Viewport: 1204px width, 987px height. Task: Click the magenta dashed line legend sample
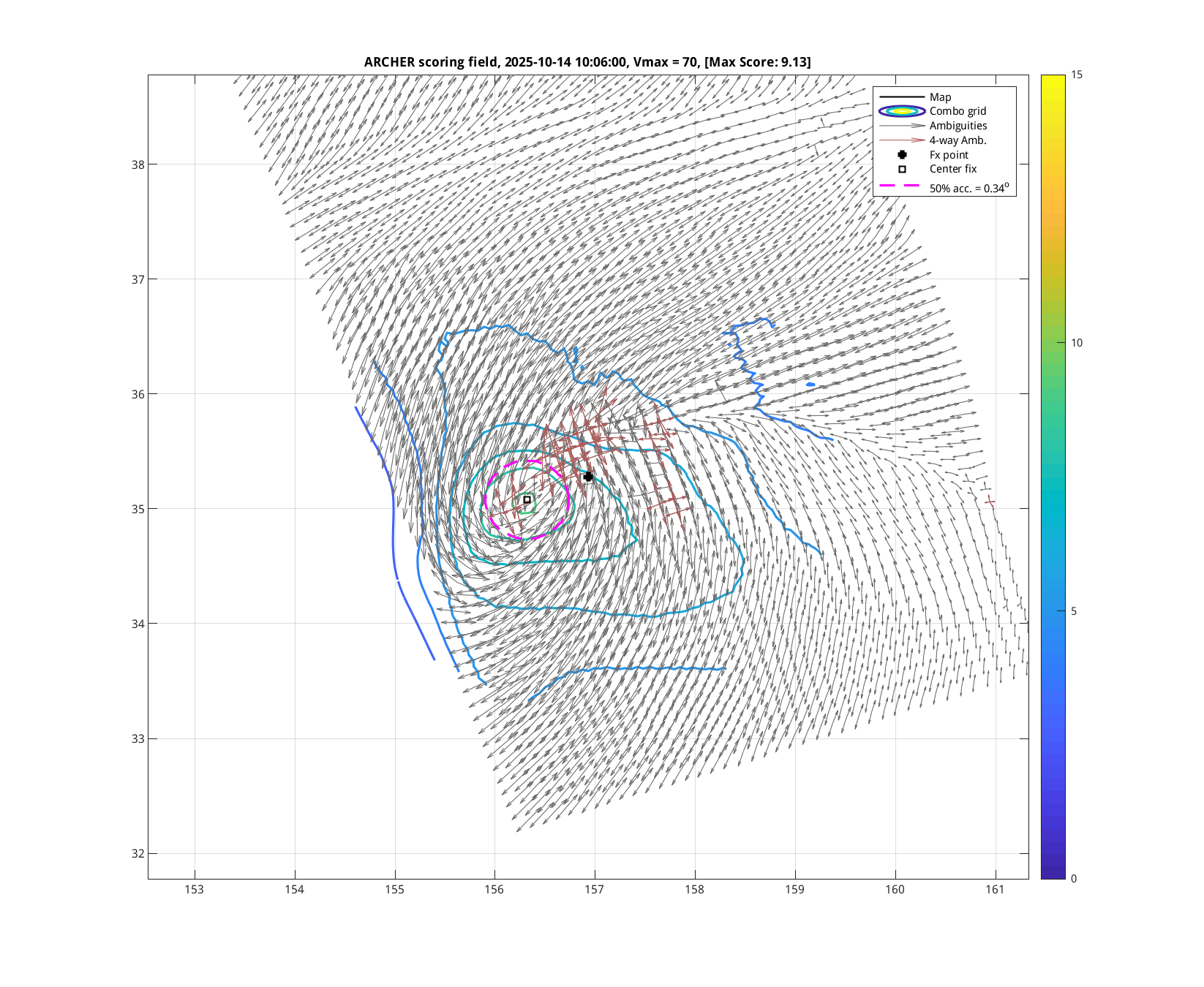click(x=899, y=186)
